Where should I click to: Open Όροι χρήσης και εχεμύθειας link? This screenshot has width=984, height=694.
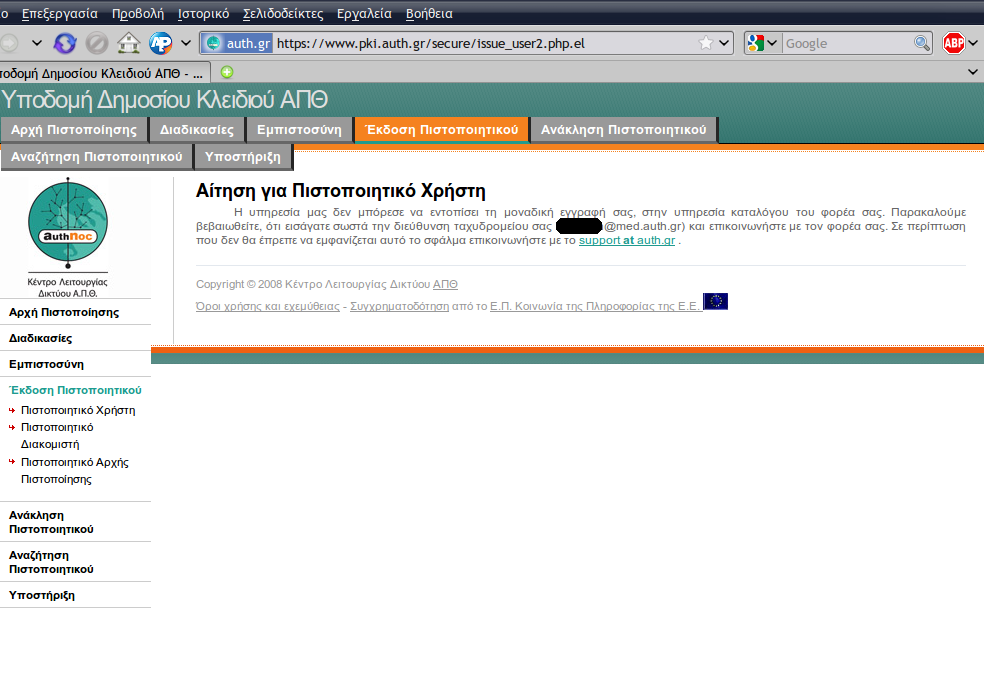click(x=267, y=306)
